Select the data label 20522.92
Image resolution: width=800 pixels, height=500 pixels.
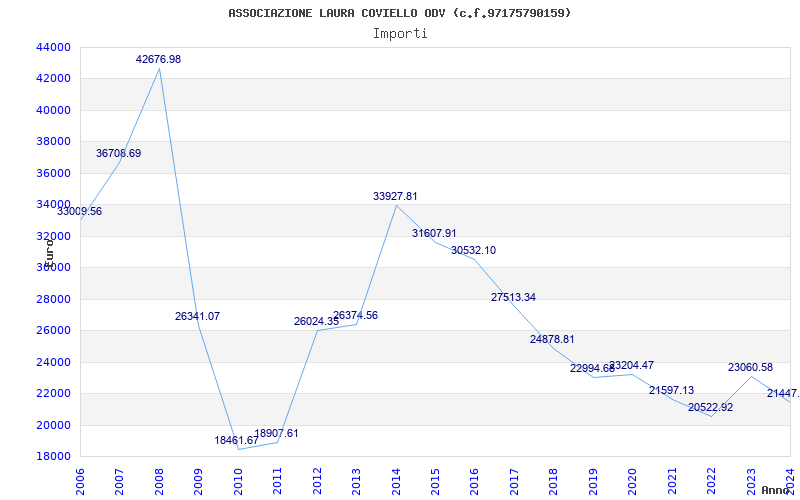(710, 408)
